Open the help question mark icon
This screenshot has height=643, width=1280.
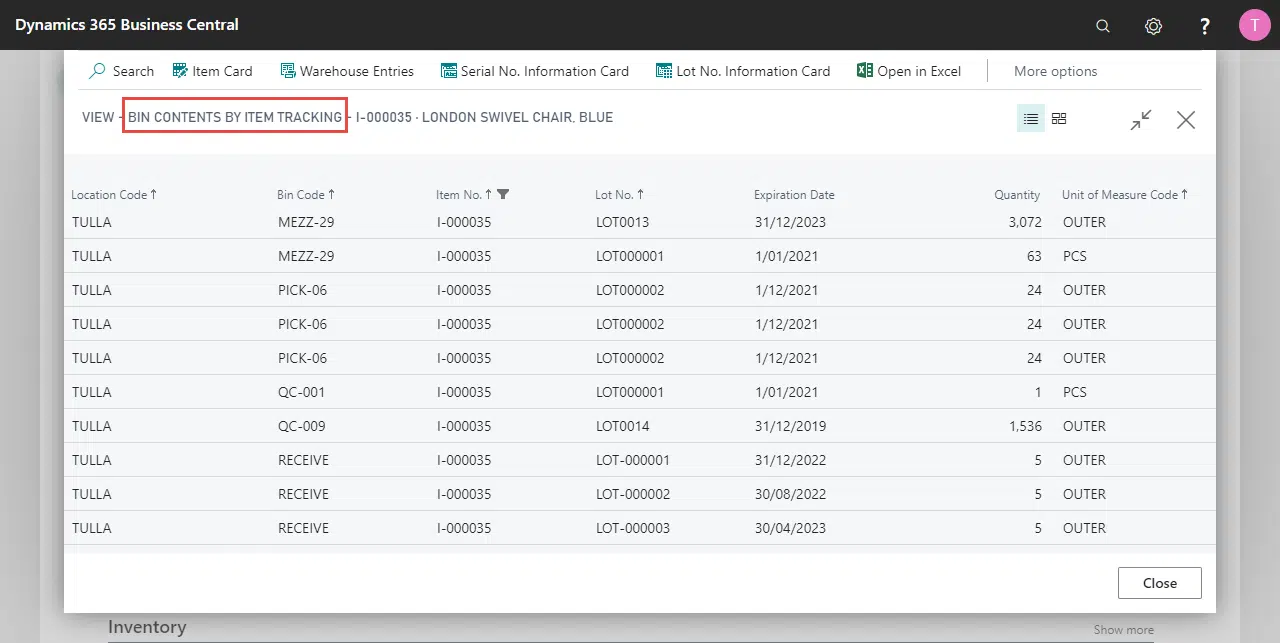1205,26
